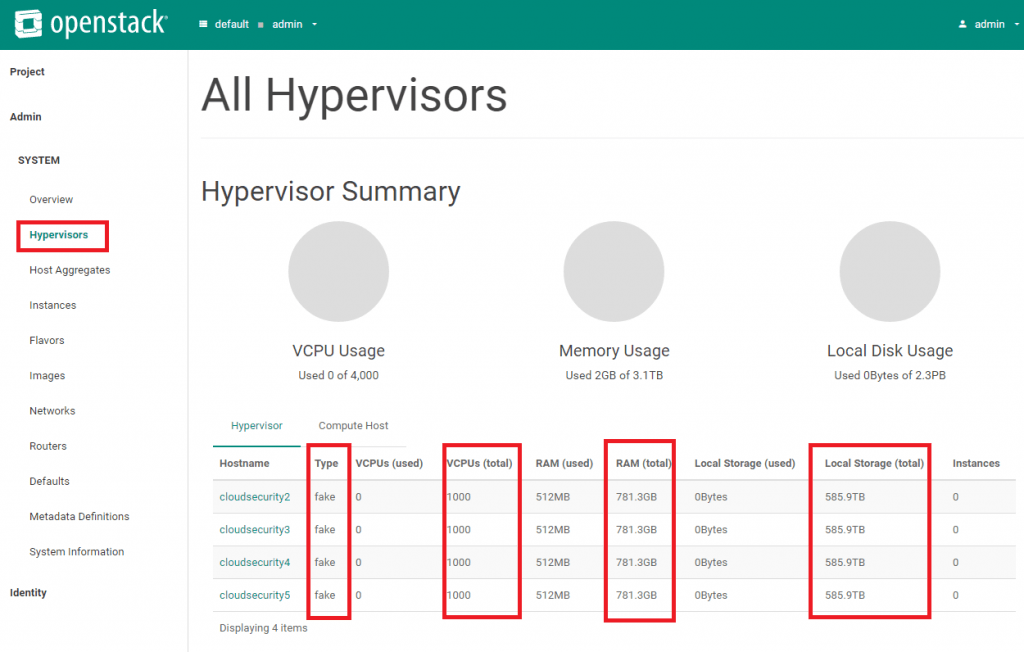
Task: Click the Local Storage (total) column header
Action: click(874, 463)
